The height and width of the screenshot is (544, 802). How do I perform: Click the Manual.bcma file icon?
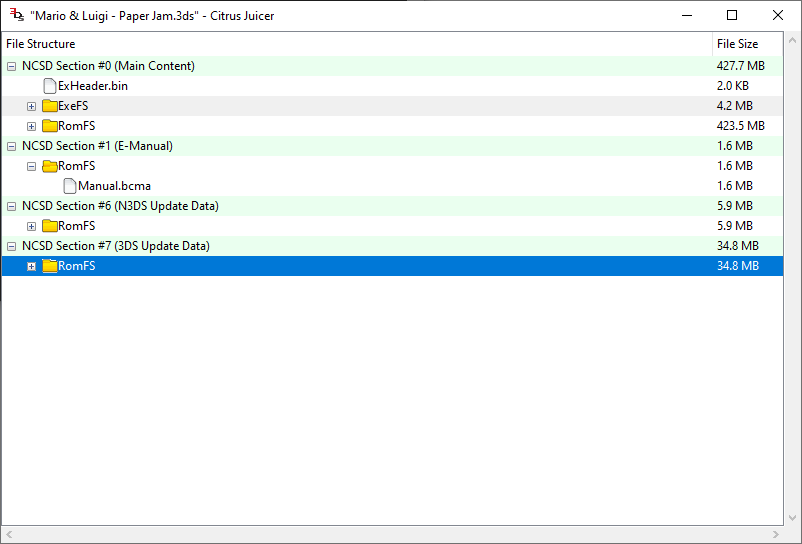(x=69, y=186)
